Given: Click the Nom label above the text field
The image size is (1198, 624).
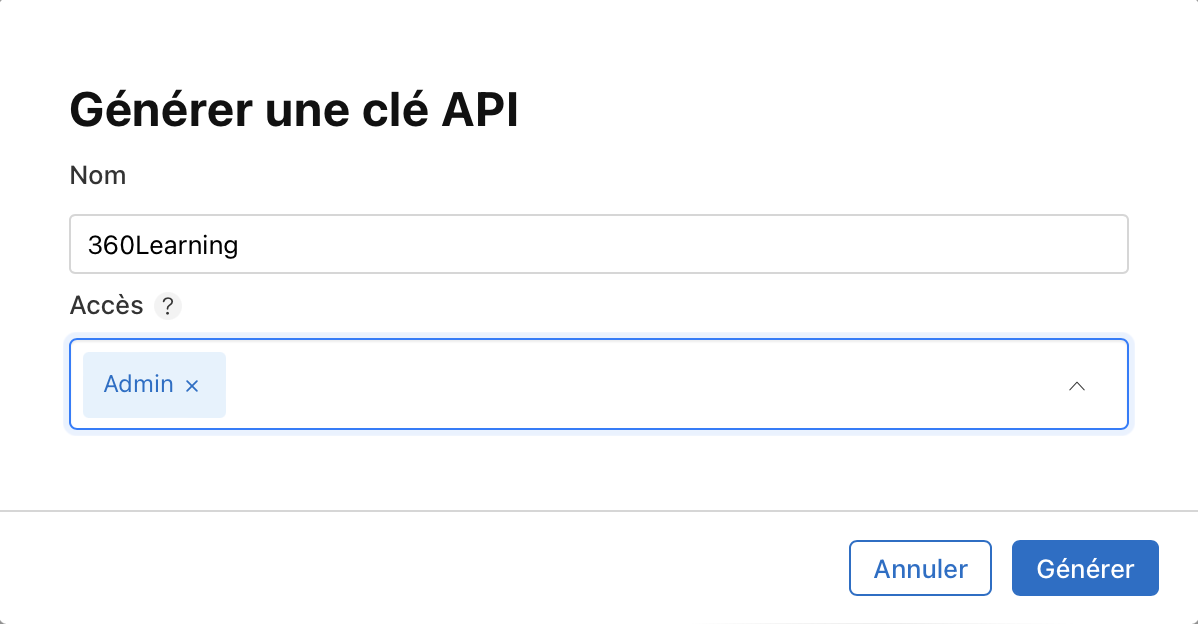Looking at the screenshot, I should [x=97, y=175].
